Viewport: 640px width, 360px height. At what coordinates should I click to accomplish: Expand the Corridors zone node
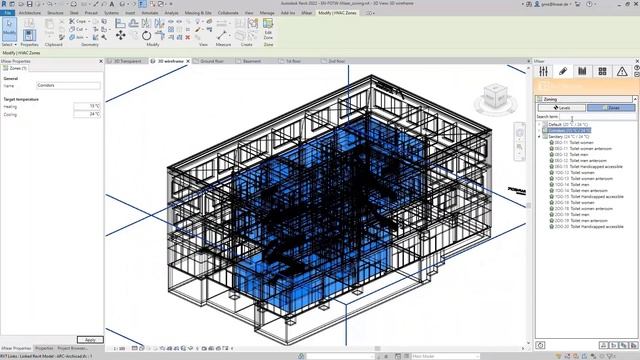[539, 131]
